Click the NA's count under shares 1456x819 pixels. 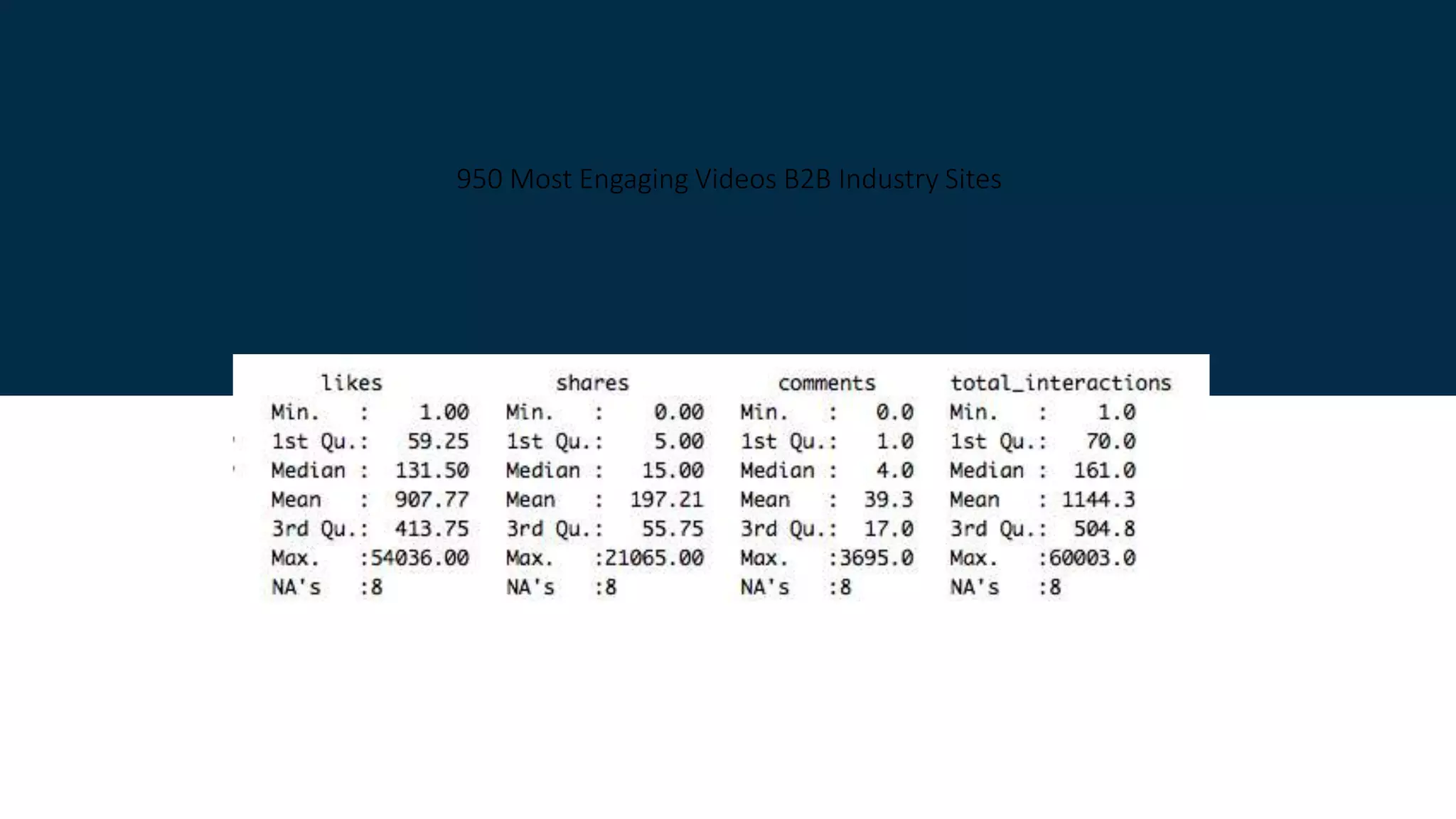[611, 587]
